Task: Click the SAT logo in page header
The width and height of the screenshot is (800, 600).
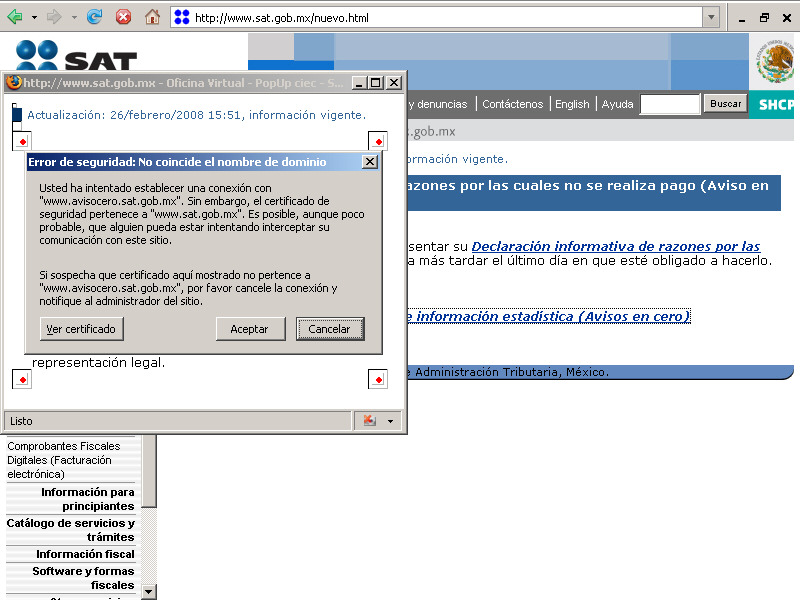Action: (x=77, y=55)
